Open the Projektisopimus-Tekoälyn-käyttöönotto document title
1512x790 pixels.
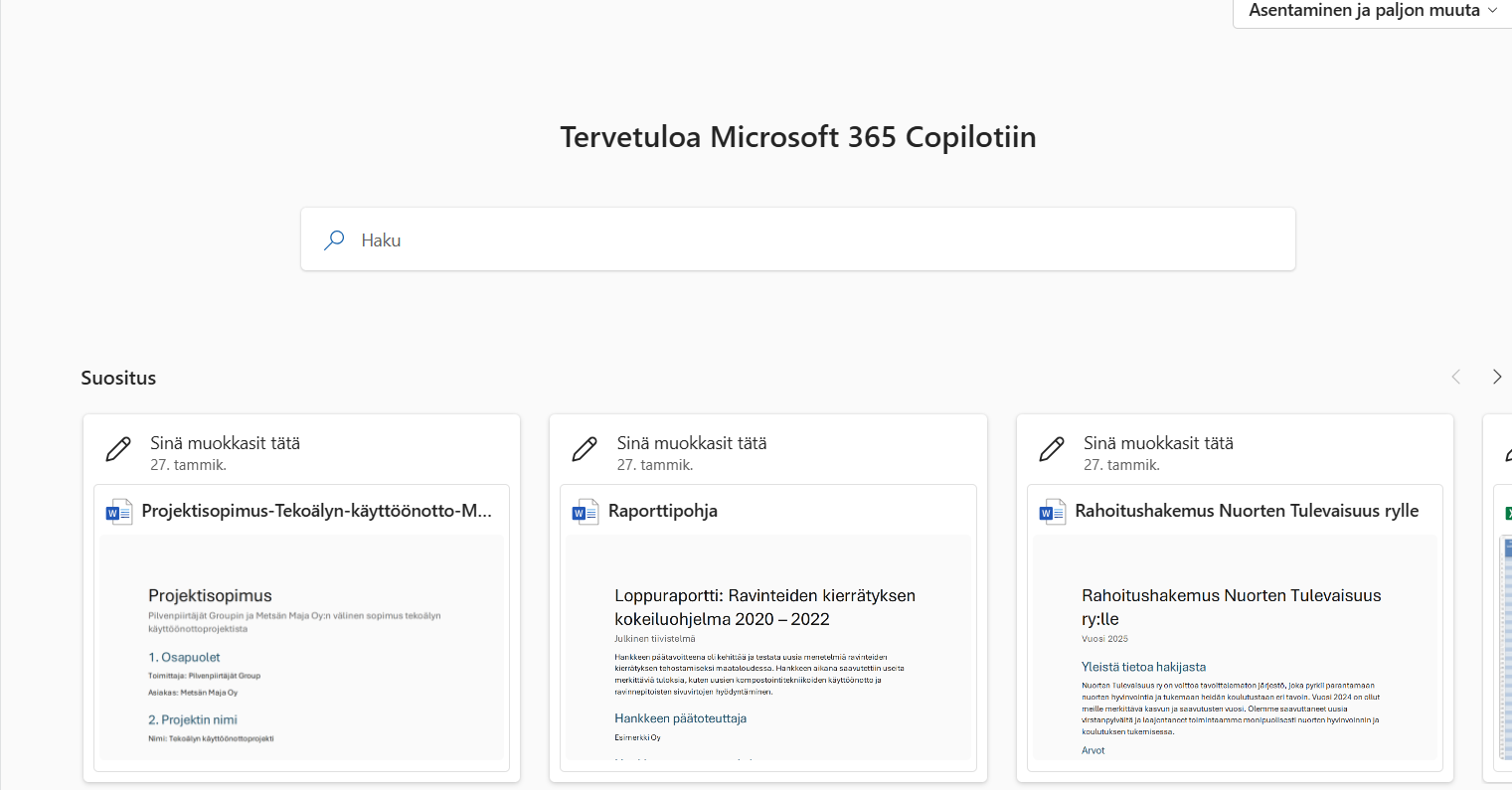pos(317,511)
